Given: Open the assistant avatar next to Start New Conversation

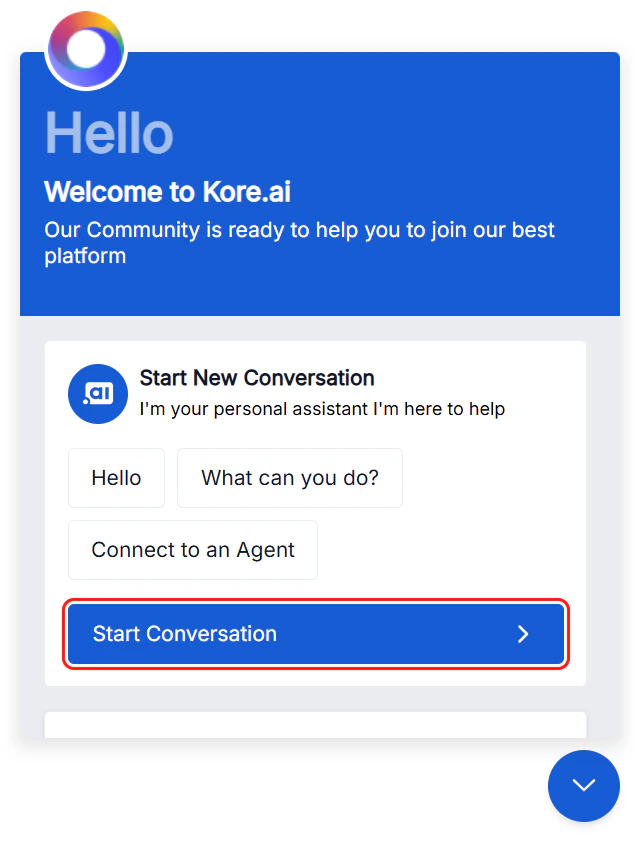Looking at the screenshot, I should pyautogui.click(x=97, y=393).
